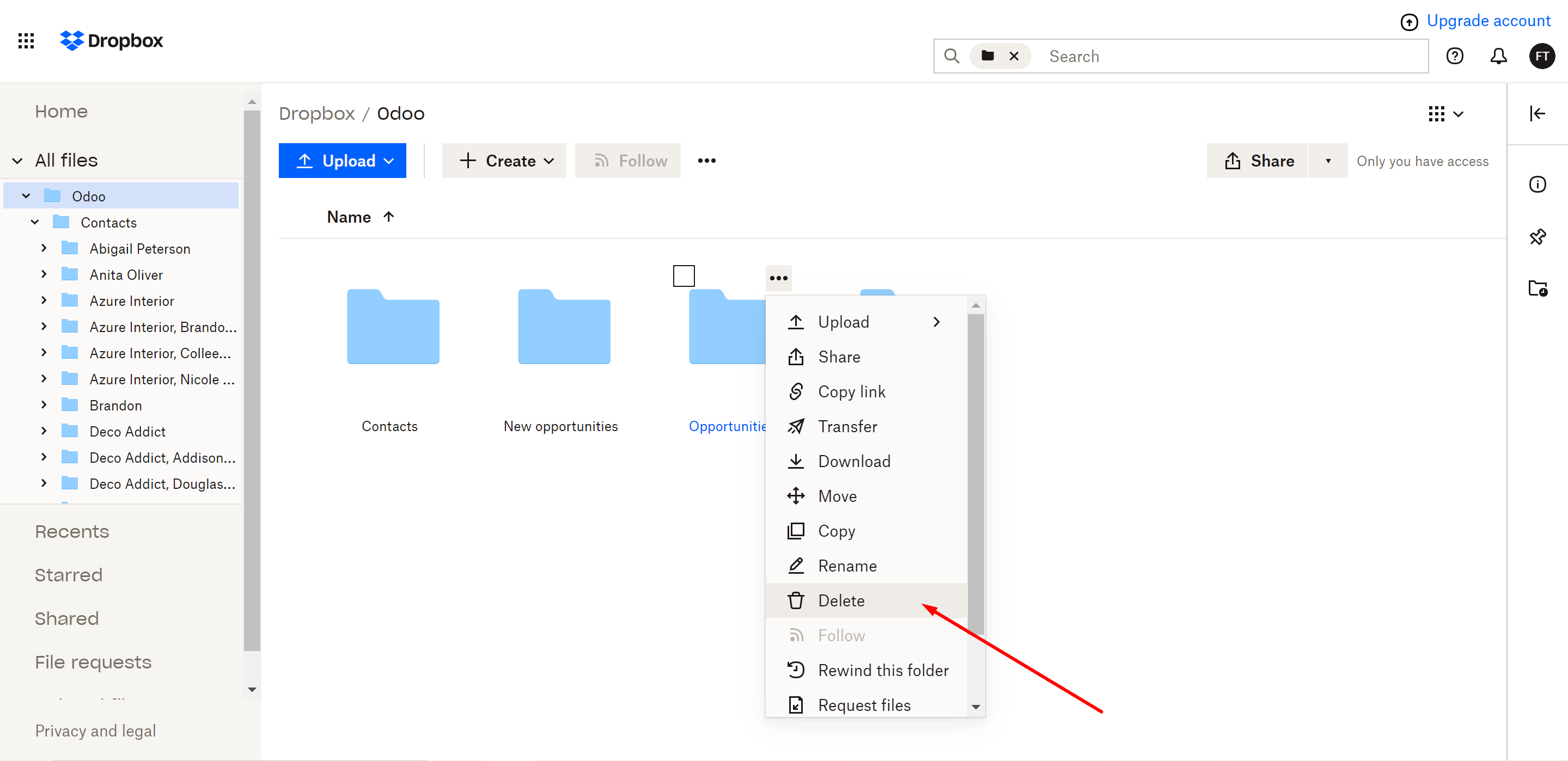Open notifications bell

pos(1499,56)
